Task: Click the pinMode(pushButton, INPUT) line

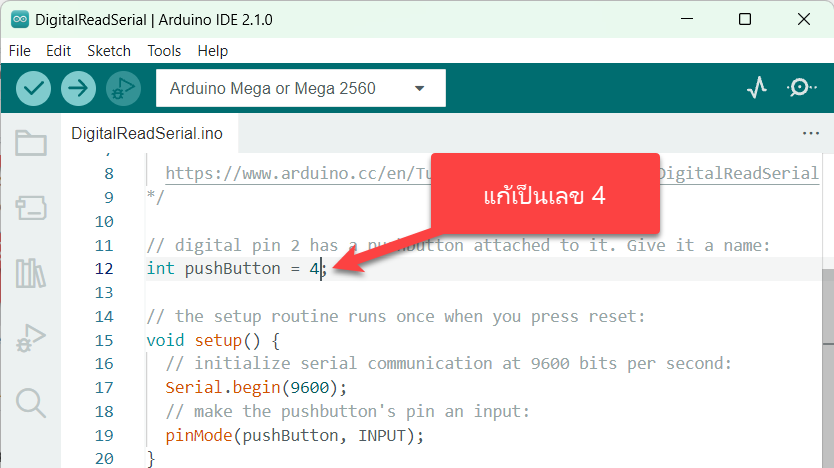Action: 295,436
